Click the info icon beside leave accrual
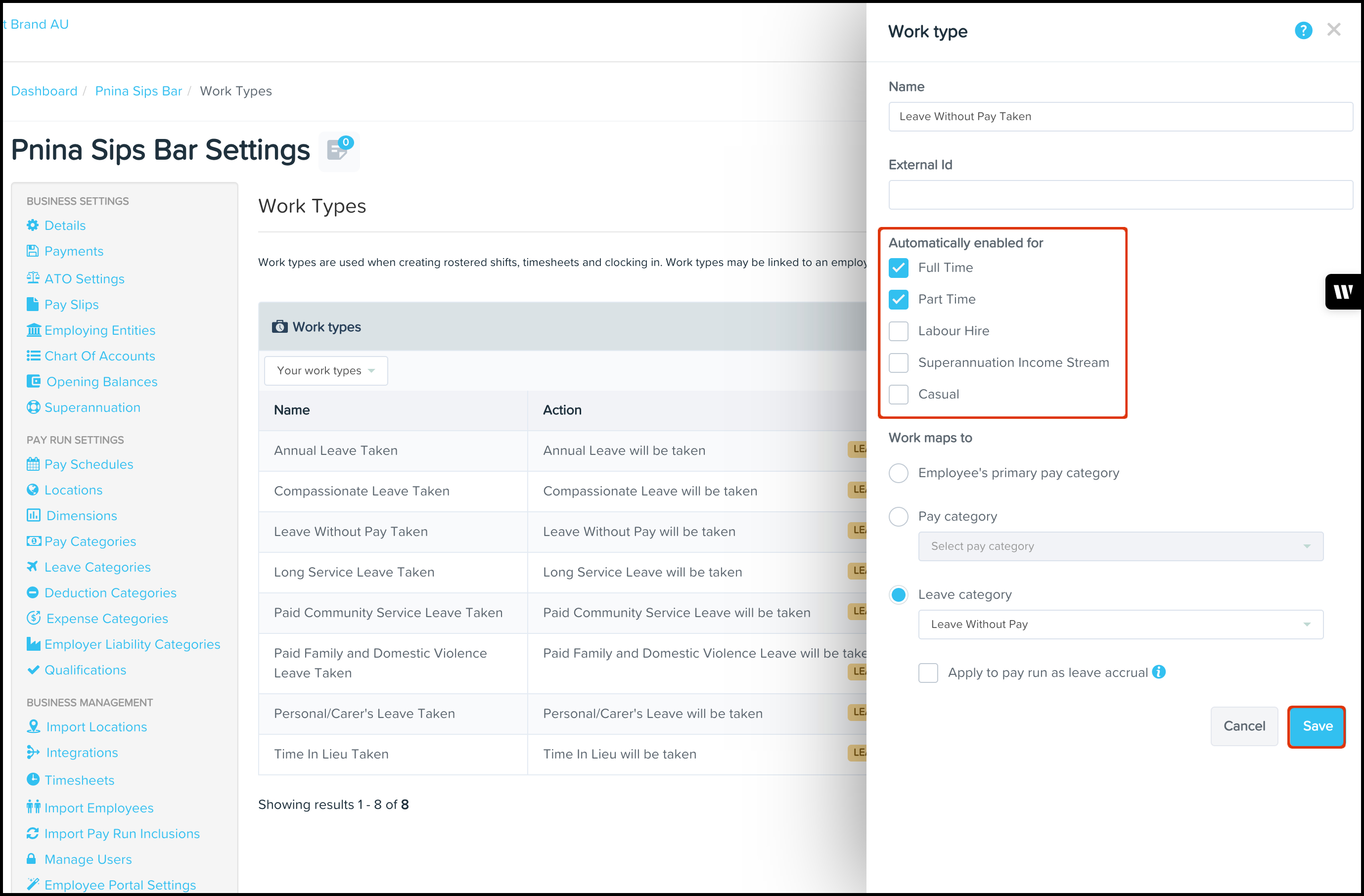Image resolution: width=1364 pixels, height=896 pixels. click(x=1159, y=672)
